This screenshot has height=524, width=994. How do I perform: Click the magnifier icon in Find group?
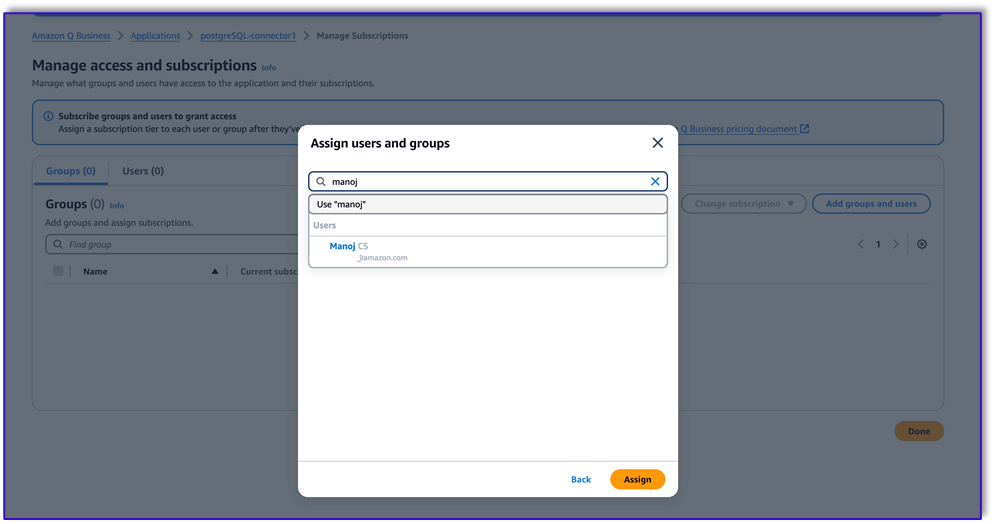[x=58, y=245]
